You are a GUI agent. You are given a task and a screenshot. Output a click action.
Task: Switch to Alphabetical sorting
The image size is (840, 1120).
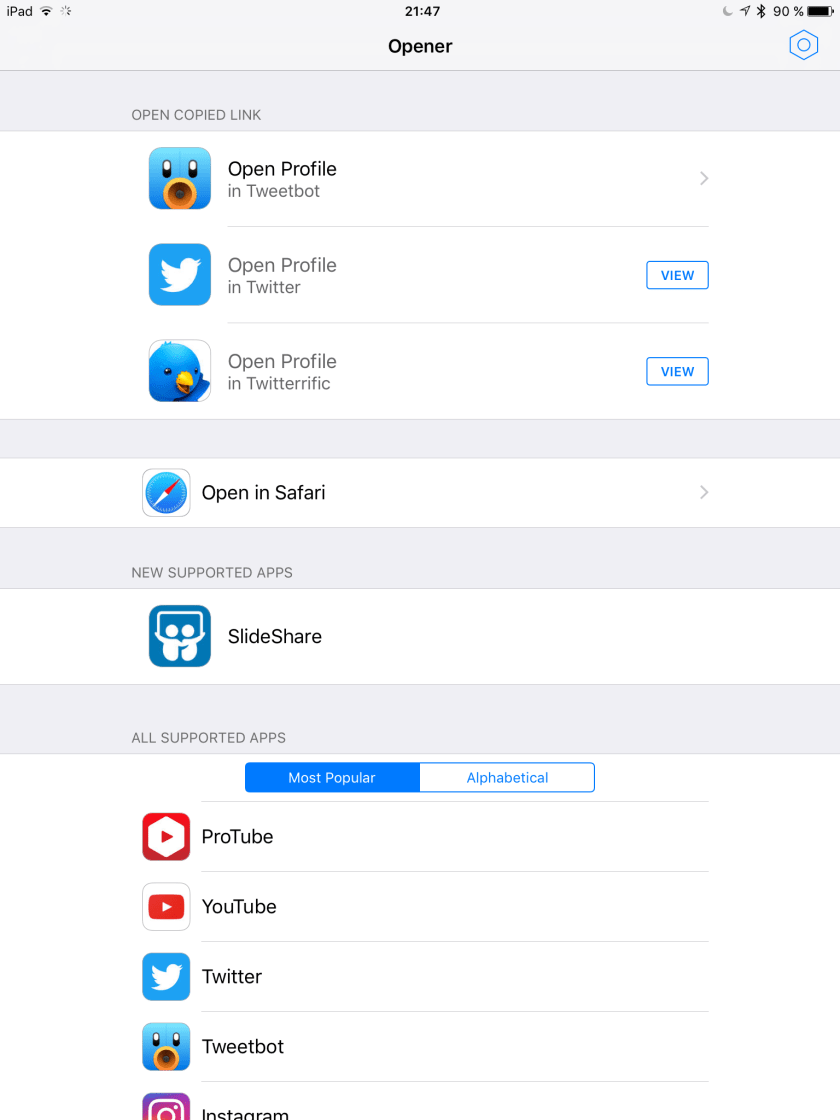click(x=507, y=777)
